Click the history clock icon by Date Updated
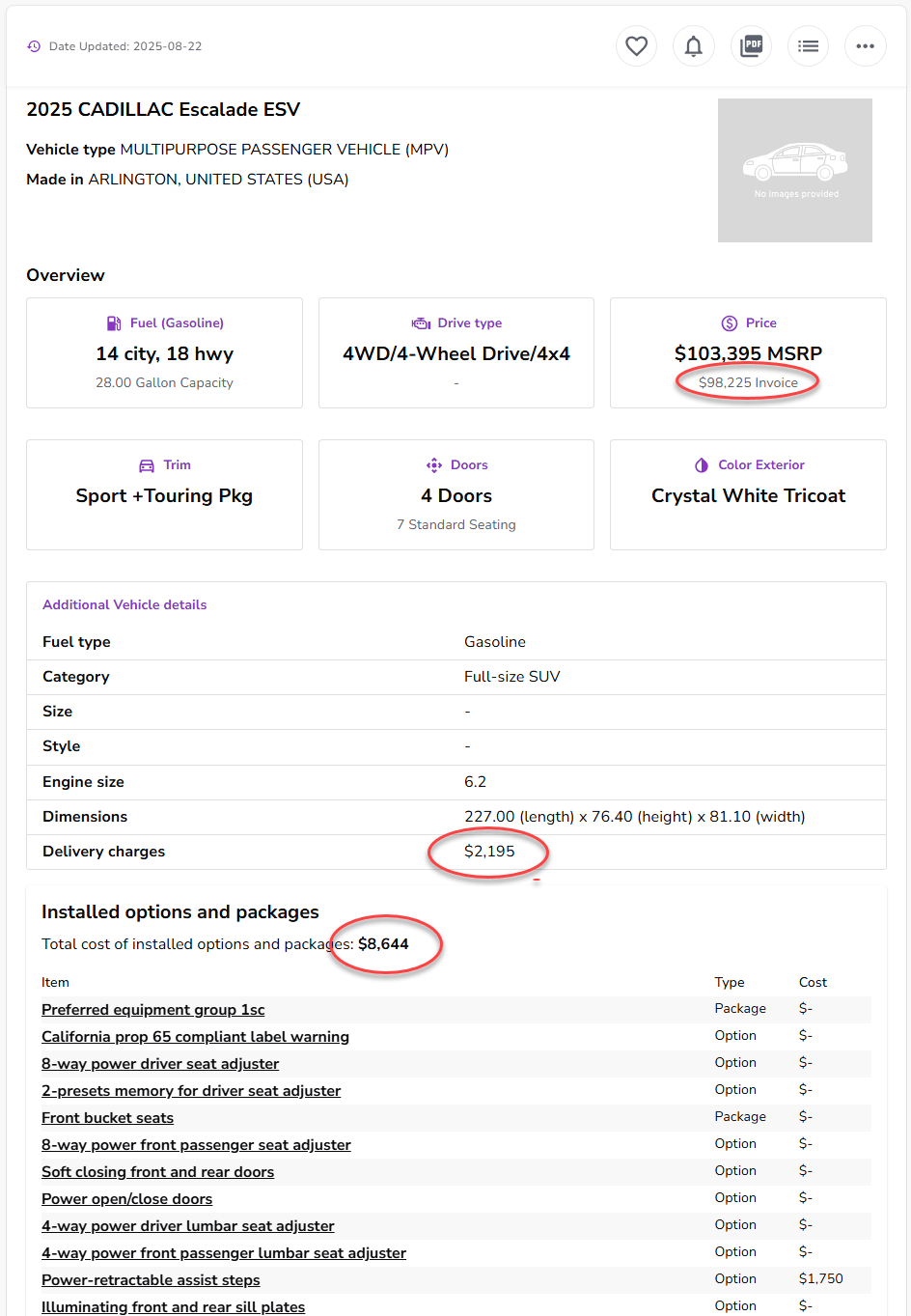Image resolution: width=911 pixels, height=1316 pixels. point(34,46)
